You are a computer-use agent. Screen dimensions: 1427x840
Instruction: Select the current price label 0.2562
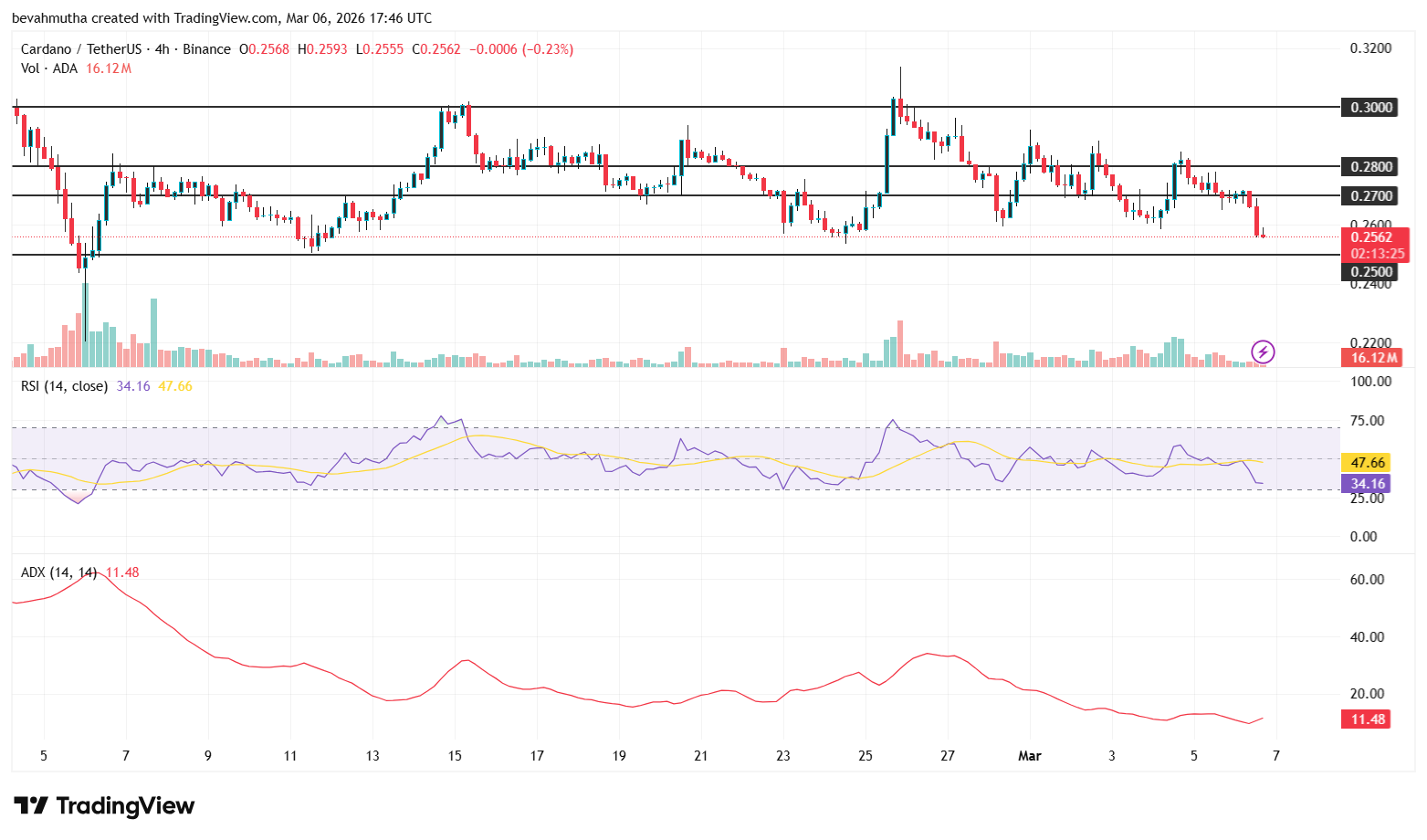click(1371, 236)
